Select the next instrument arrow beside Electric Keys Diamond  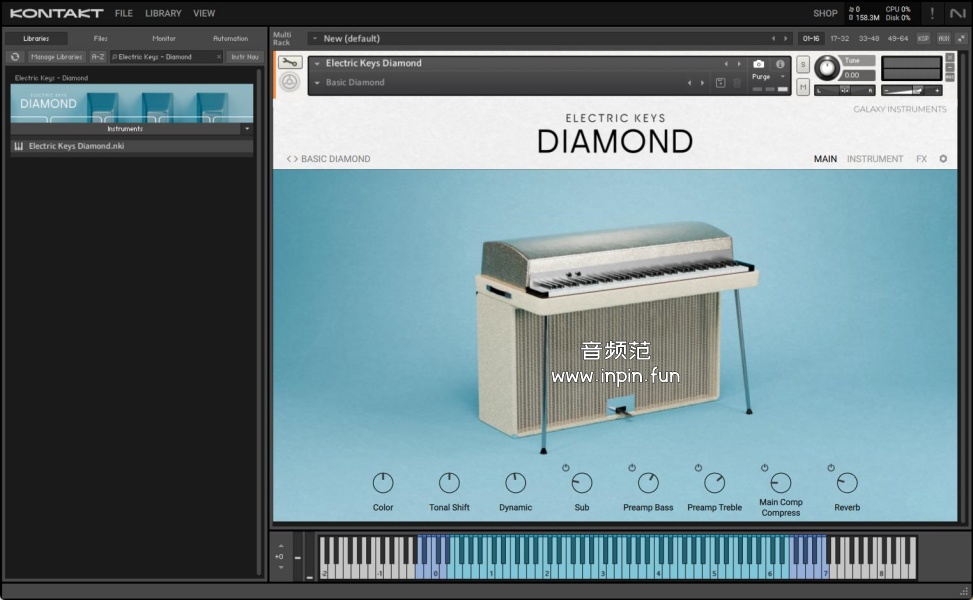pos(739,64)
